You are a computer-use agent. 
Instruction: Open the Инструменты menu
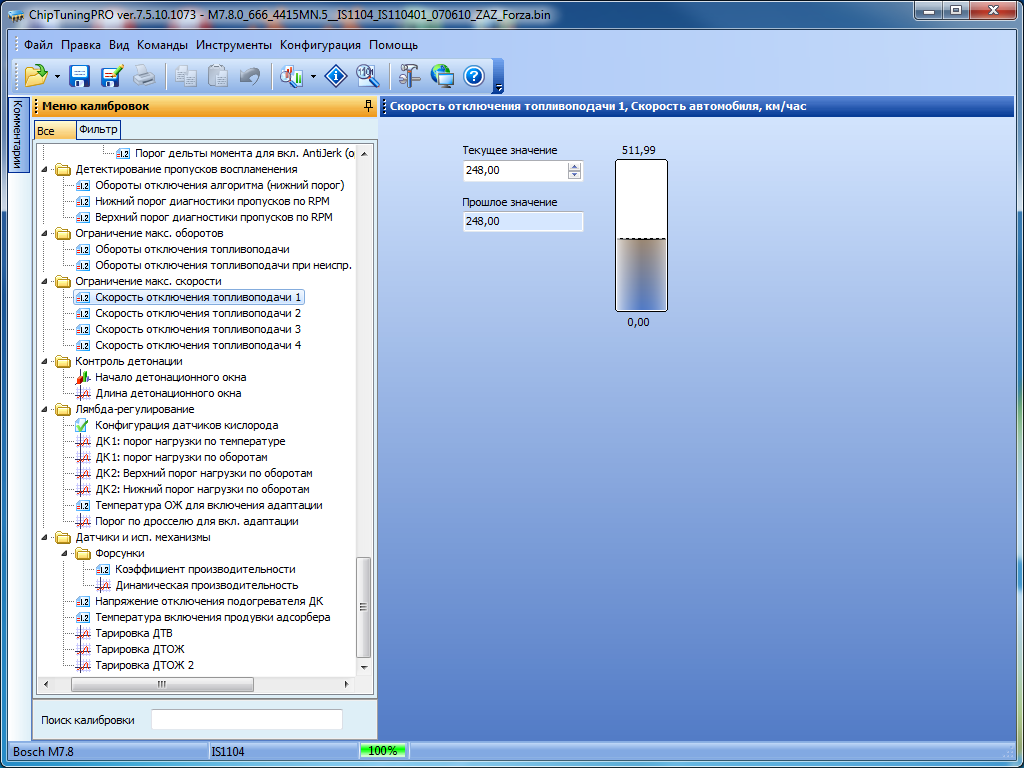233,45
